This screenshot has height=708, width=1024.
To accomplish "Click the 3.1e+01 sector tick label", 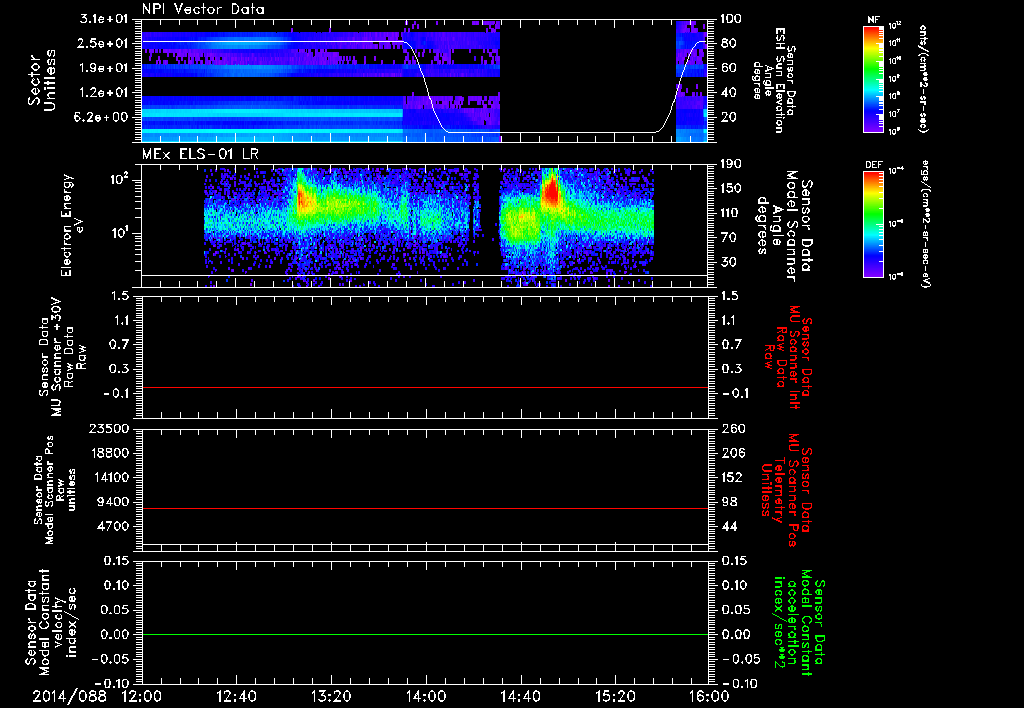I will (x=103, y=19).
